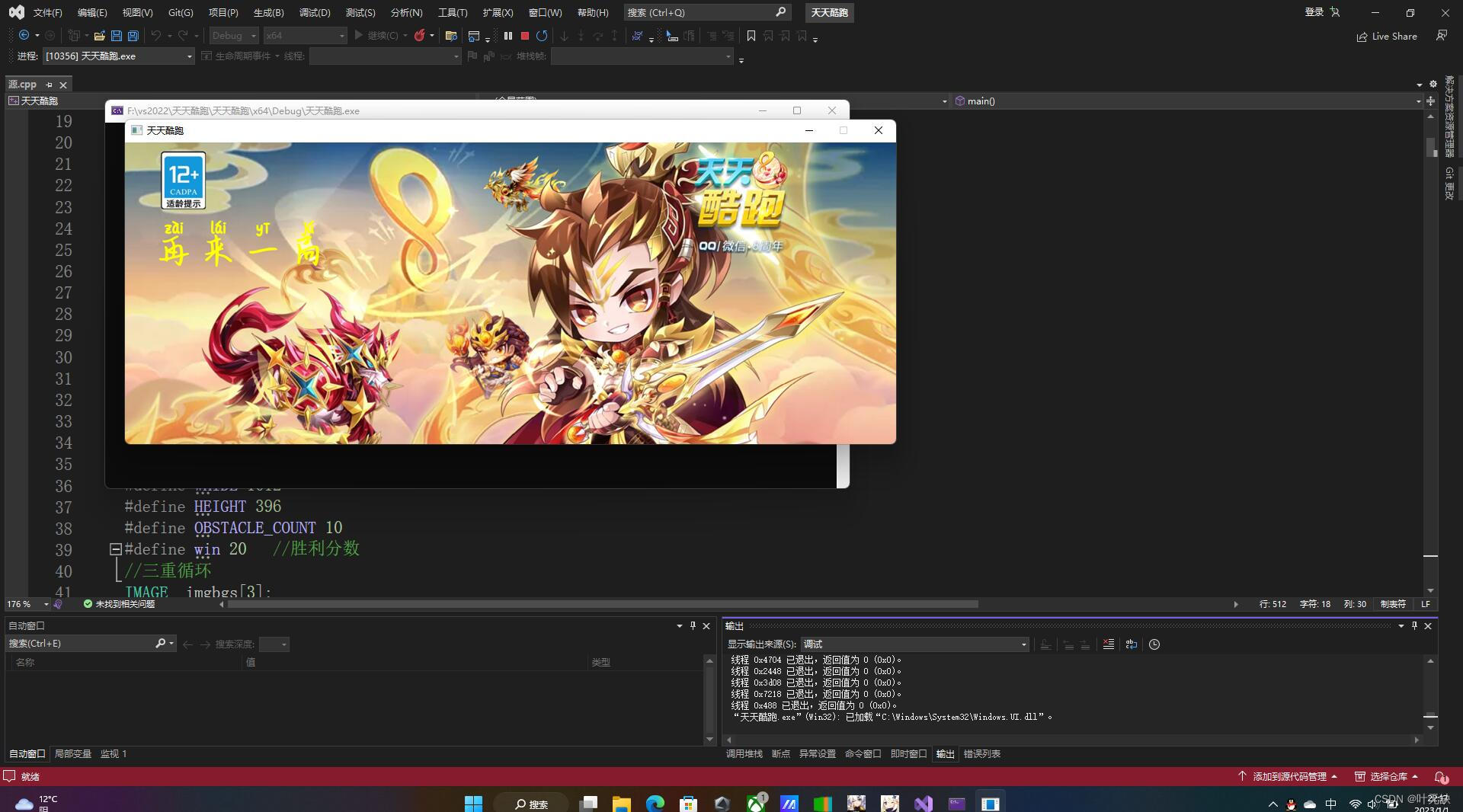Image resolution: width=1463 pixels, height=812 pixels.
Task: Open the 即时窗口 tab
Action: [908, 754]
